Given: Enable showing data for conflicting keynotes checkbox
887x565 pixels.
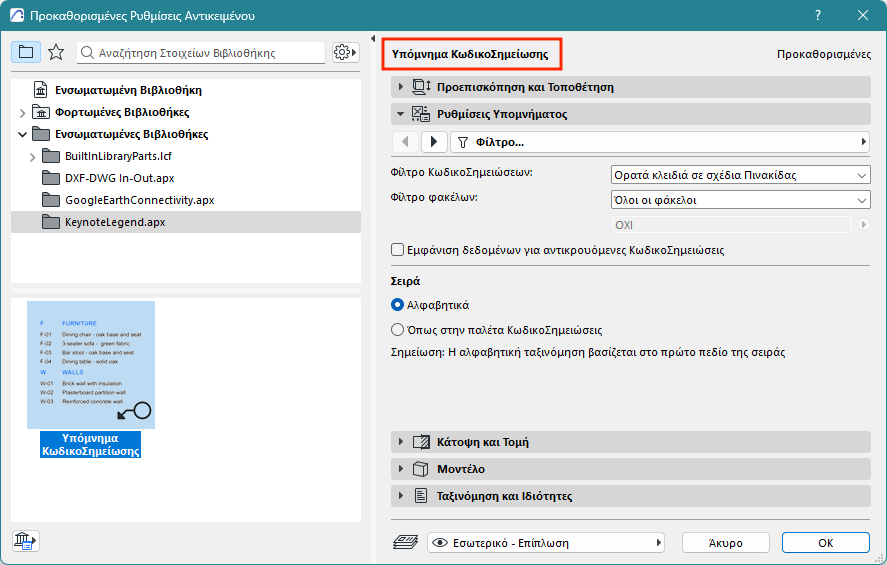Looking at the screenshot, I should pyautogui.click(x=398, y=250).
